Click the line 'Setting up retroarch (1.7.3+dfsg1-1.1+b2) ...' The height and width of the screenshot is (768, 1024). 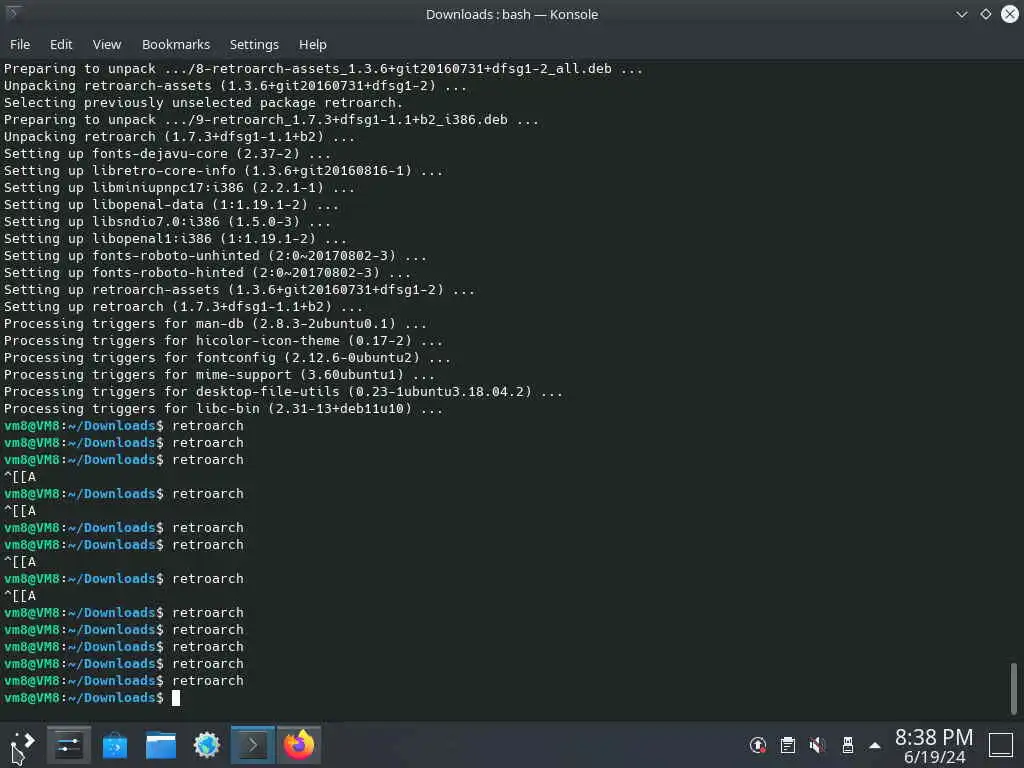pyautogui.click(x=184, y=306)
